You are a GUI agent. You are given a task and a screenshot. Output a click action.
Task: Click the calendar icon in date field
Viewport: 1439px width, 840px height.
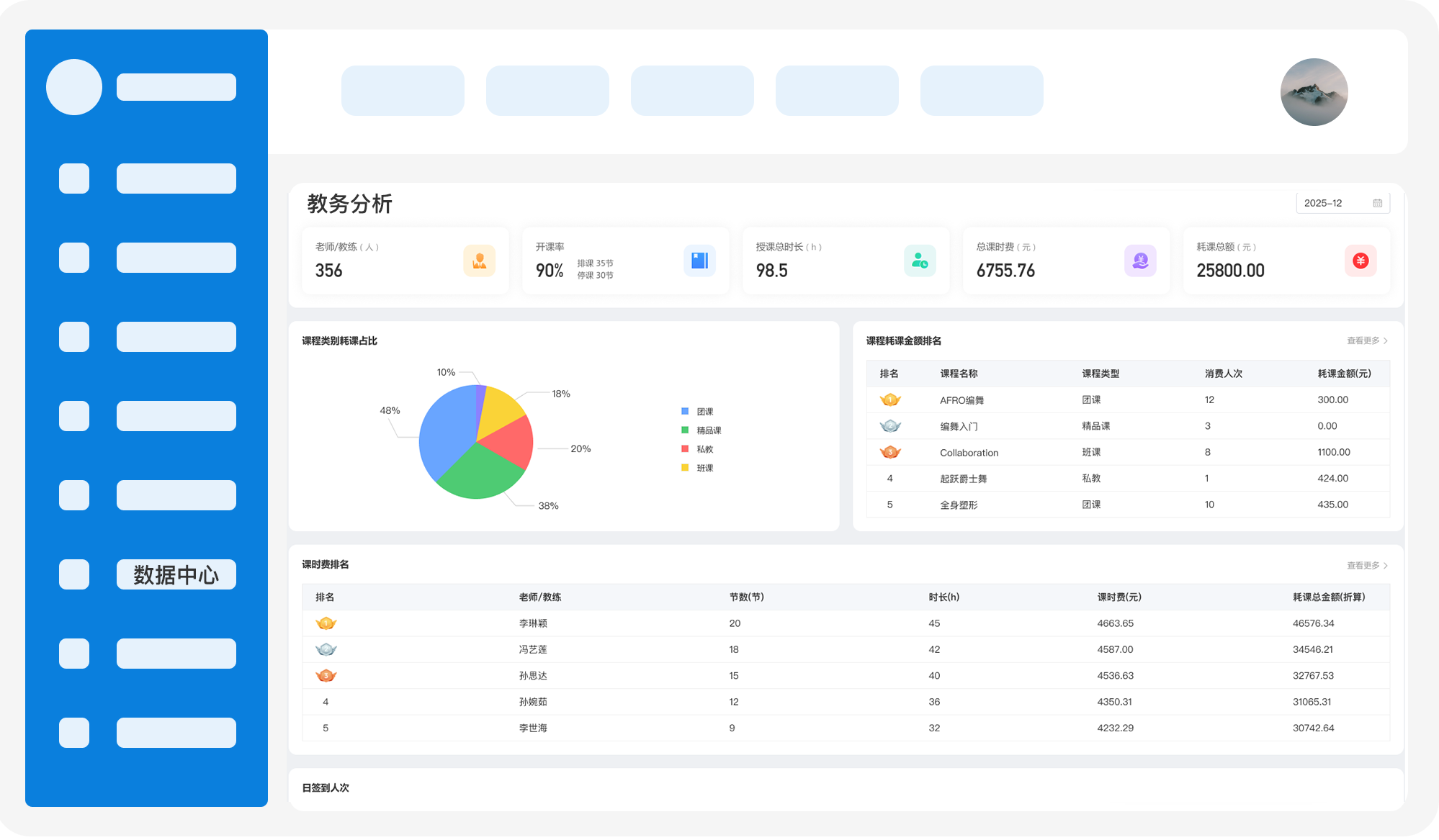click(1377, 203)
